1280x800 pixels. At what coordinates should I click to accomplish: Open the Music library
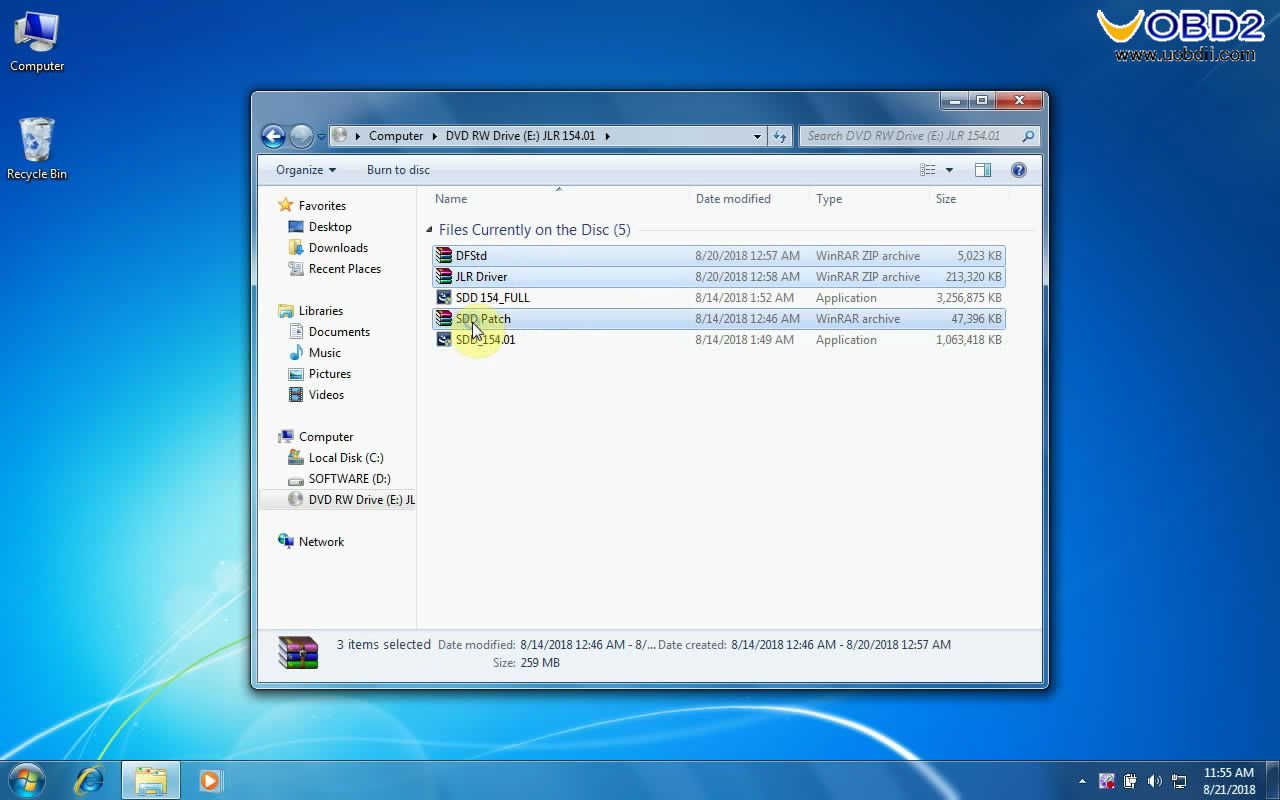tap(324, 353)
